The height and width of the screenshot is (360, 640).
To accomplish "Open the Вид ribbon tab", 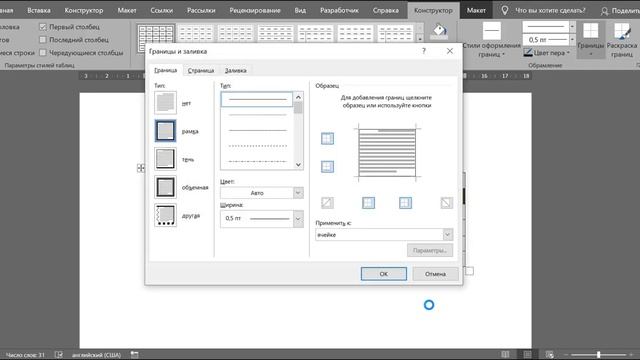I will point(300,10).
